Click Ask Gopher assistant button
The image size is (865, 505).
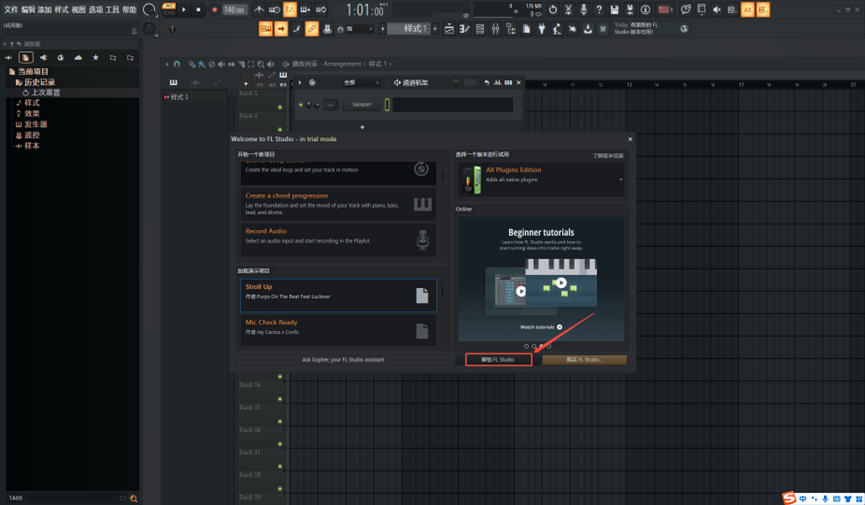[343, 360]
